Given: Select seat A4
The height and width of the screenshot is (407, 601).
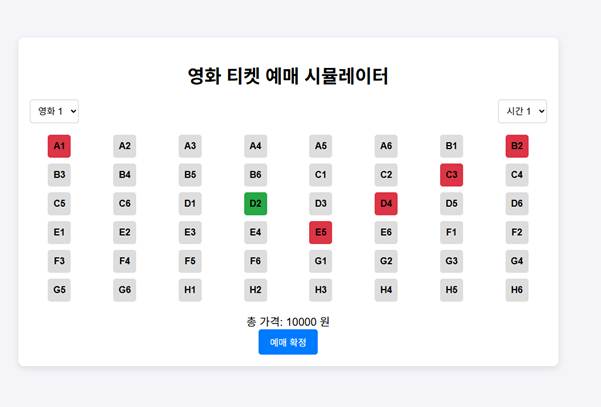Looking at the screenshot, I should pos(255,146).
